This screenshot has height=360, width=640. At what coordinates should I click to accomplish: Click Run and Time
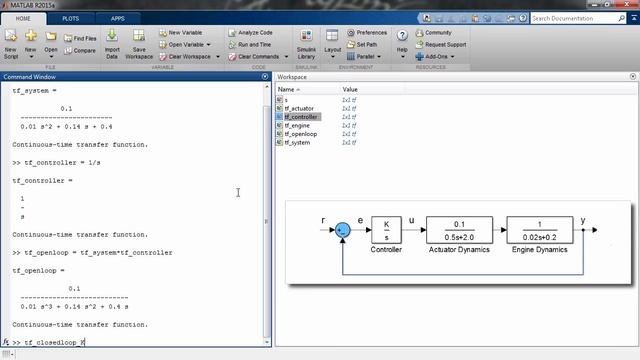click(250, 44)
